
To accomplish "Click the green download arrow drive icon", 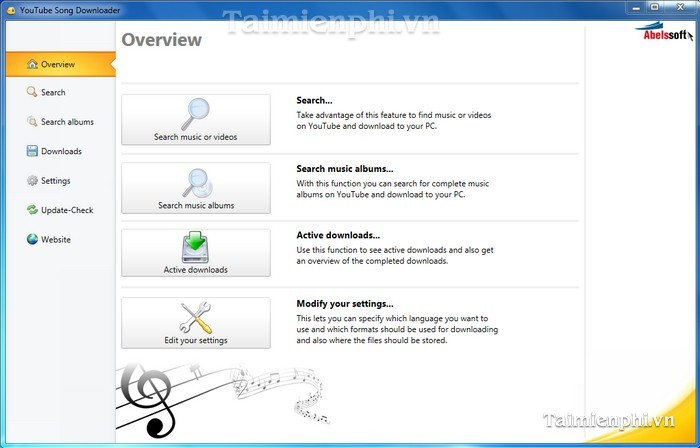I will (195, 247).
